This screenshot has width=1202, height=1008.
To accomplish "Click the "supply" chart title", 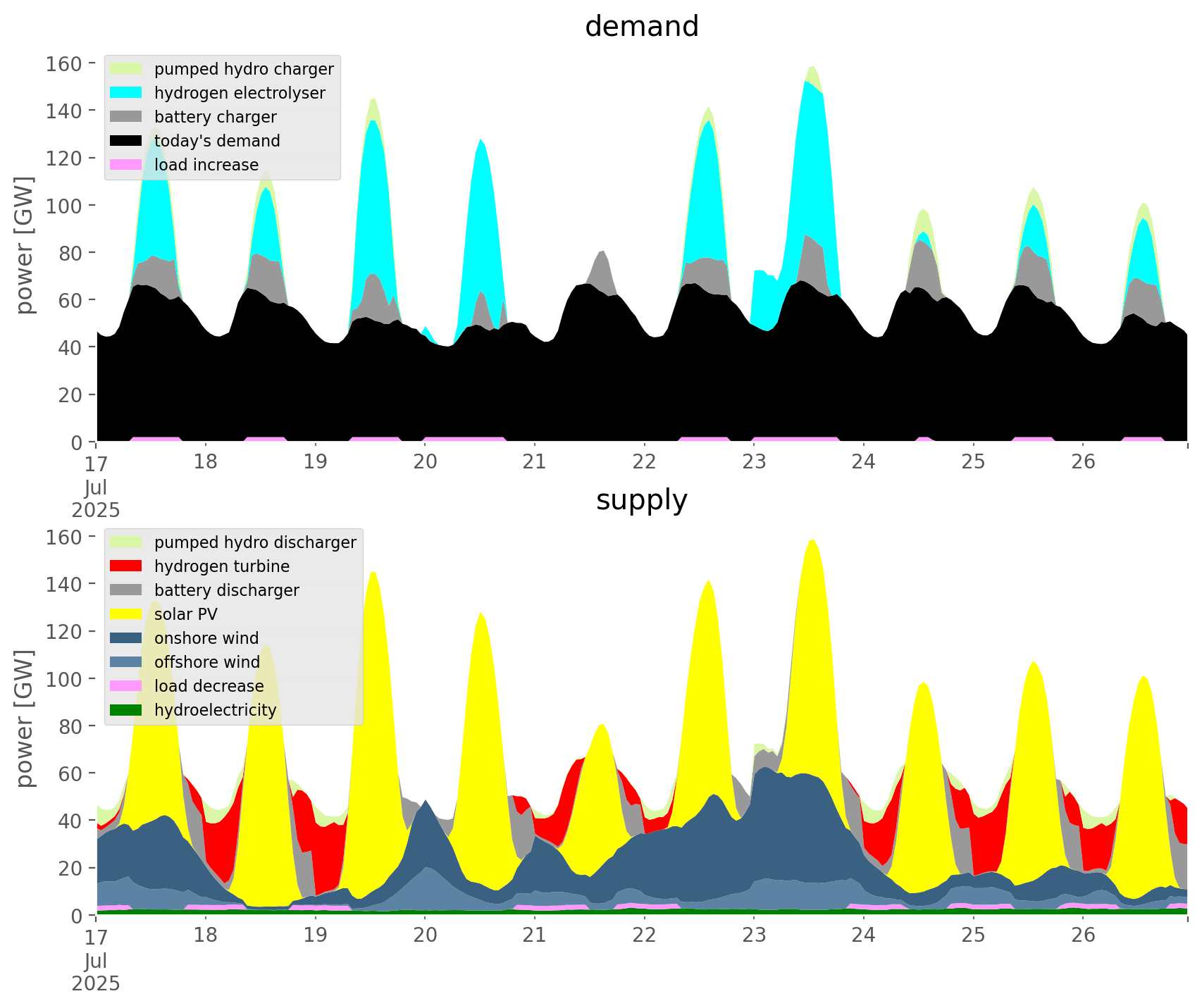I will click(x=641, y=500).
